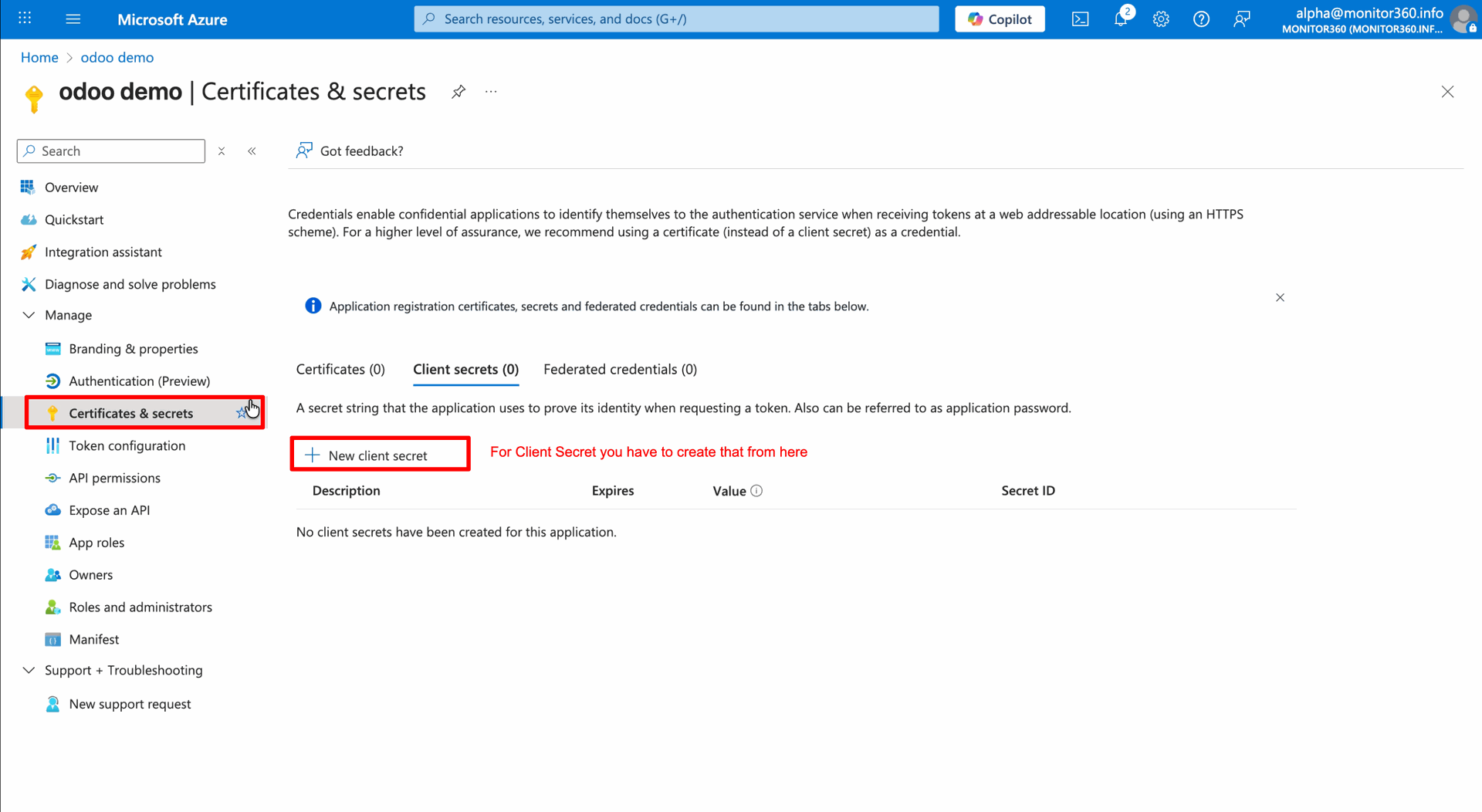Focus the sidebar Search field

111,151
